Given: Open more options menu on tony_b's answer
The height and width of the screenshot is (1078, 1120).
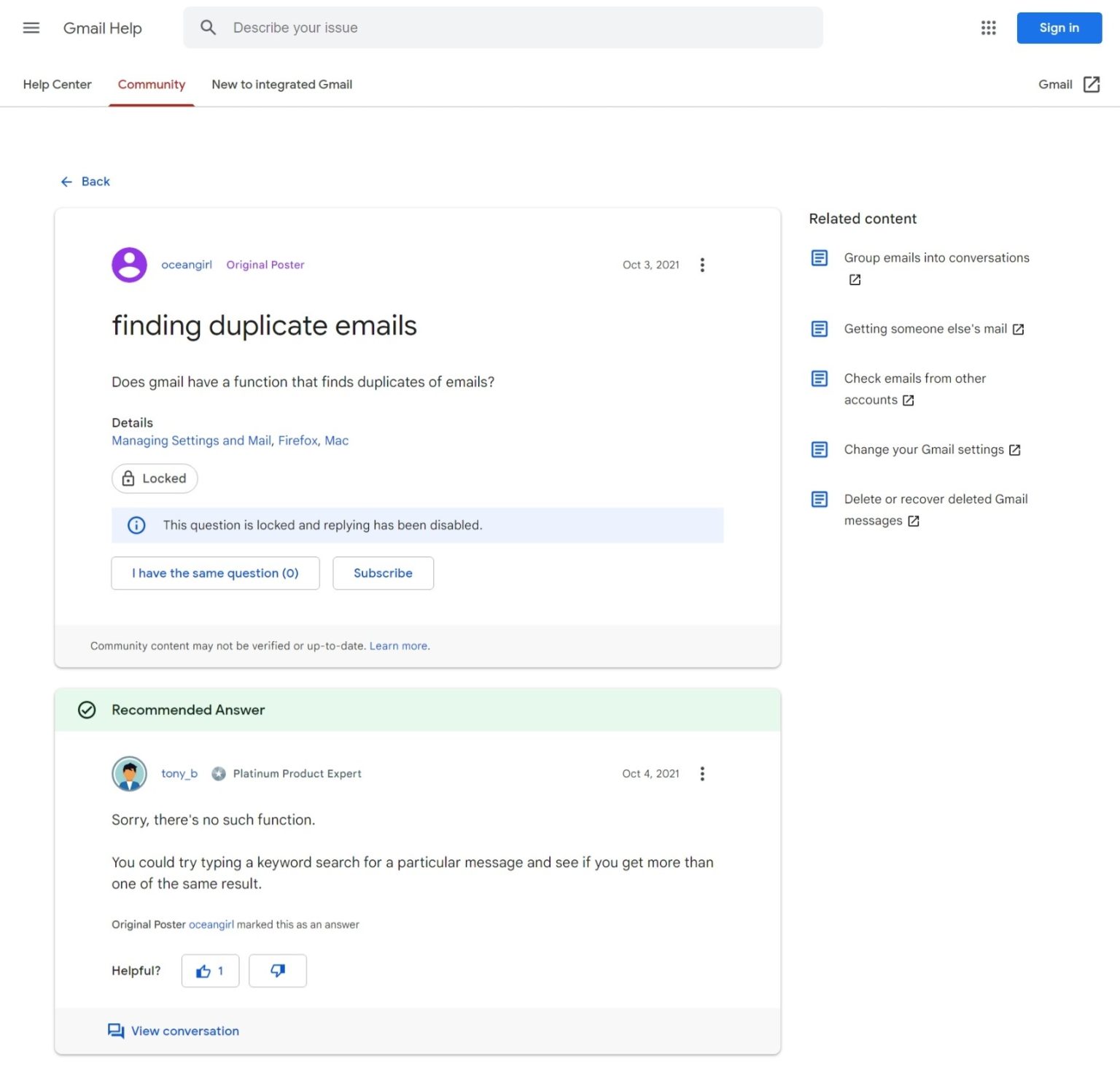Looking at the screenshot, I should [x=702, y=774].
